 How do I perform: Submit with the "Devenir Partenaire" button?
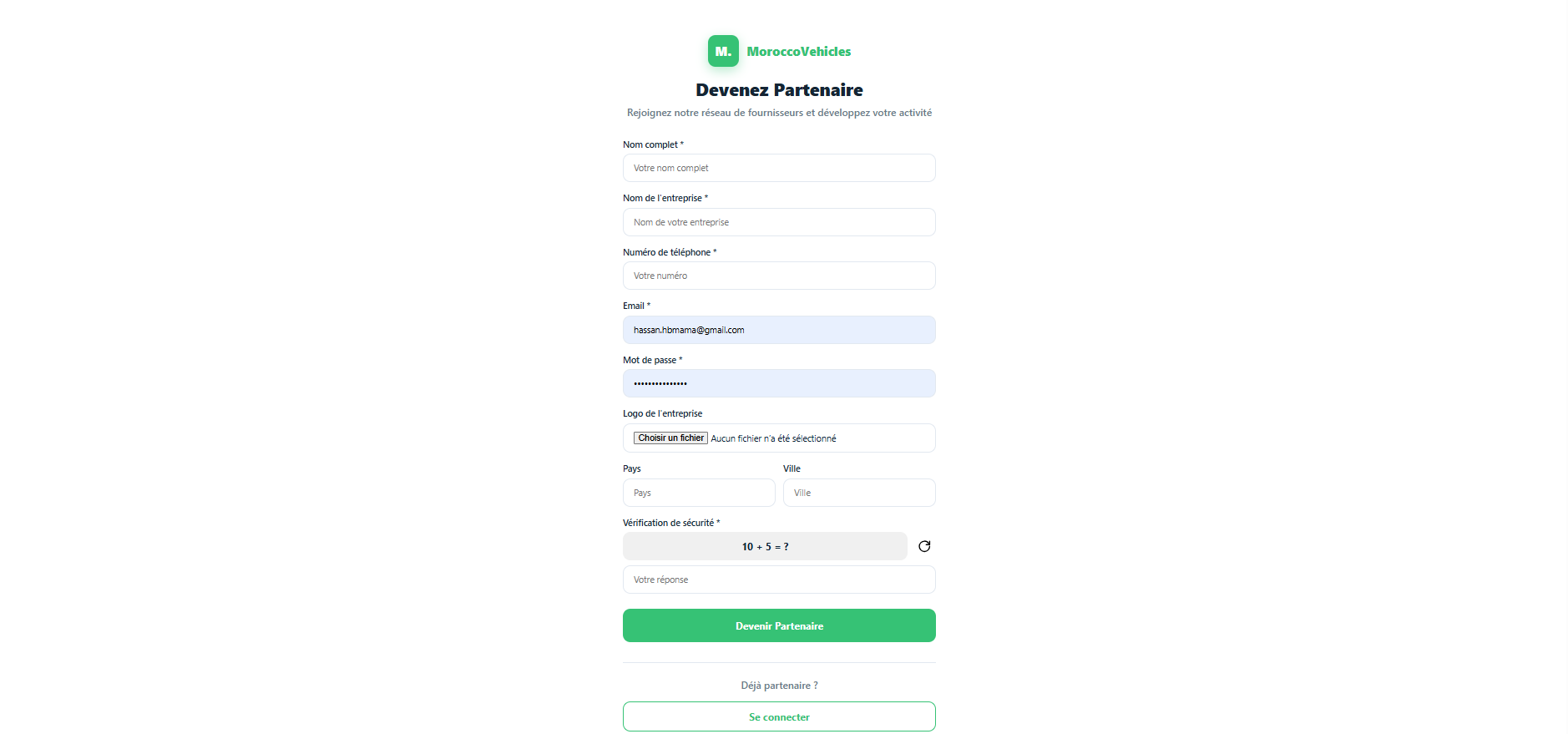(779, 625)
